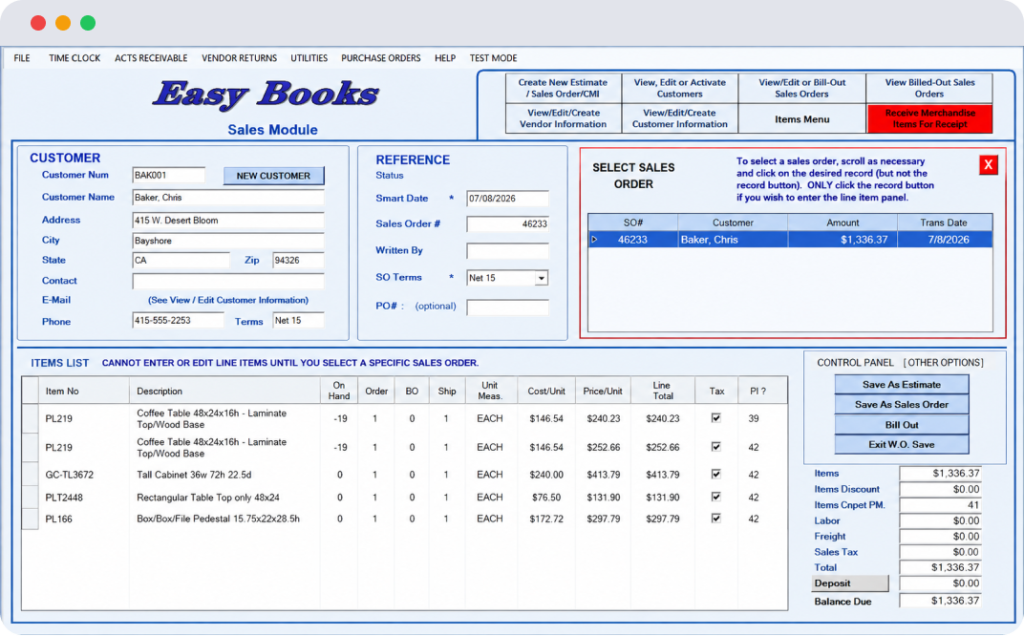This screenshot has height=636, width=1024.
Task: Click red Receive Merchandise Items For Receipt
Action: (x=929, y=118)
